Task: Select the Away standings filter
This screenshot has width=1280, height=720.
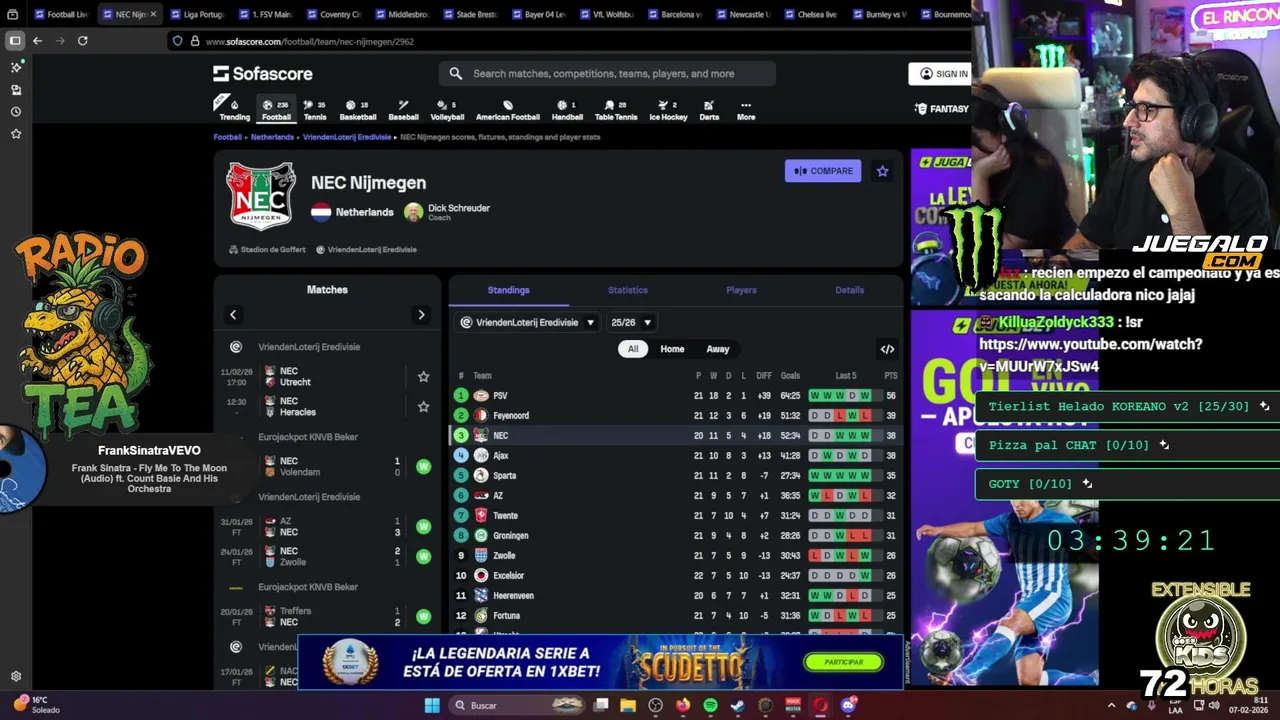Action: [718, 349]
